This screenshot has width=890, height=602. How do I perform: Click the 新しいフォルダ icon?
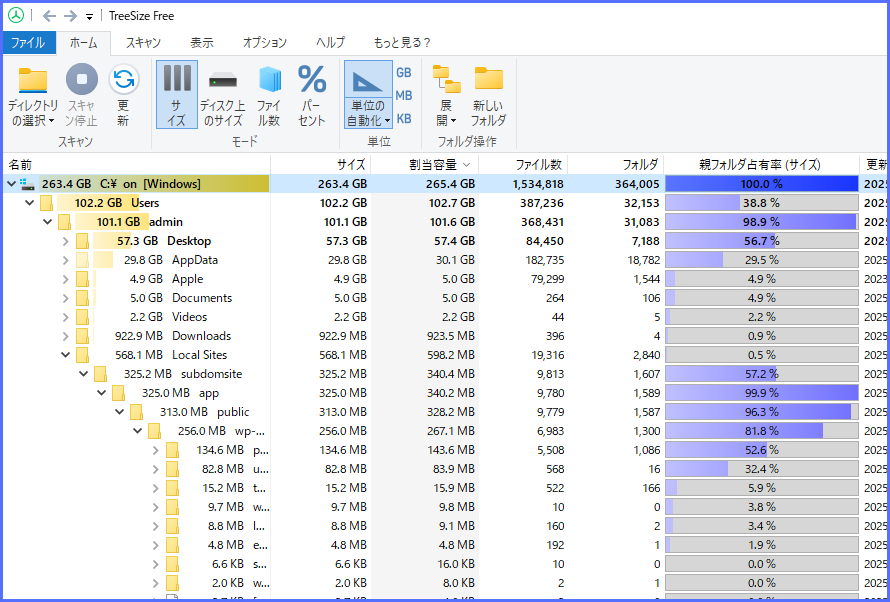[488, 81]
